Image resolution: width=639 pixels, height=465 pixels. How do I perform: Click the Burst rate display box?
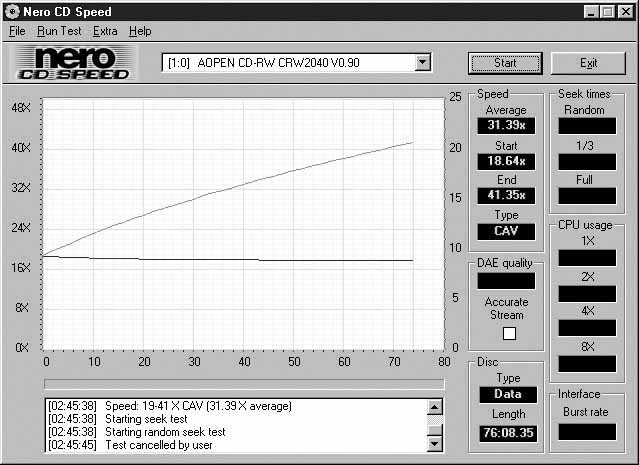point(587,432)
